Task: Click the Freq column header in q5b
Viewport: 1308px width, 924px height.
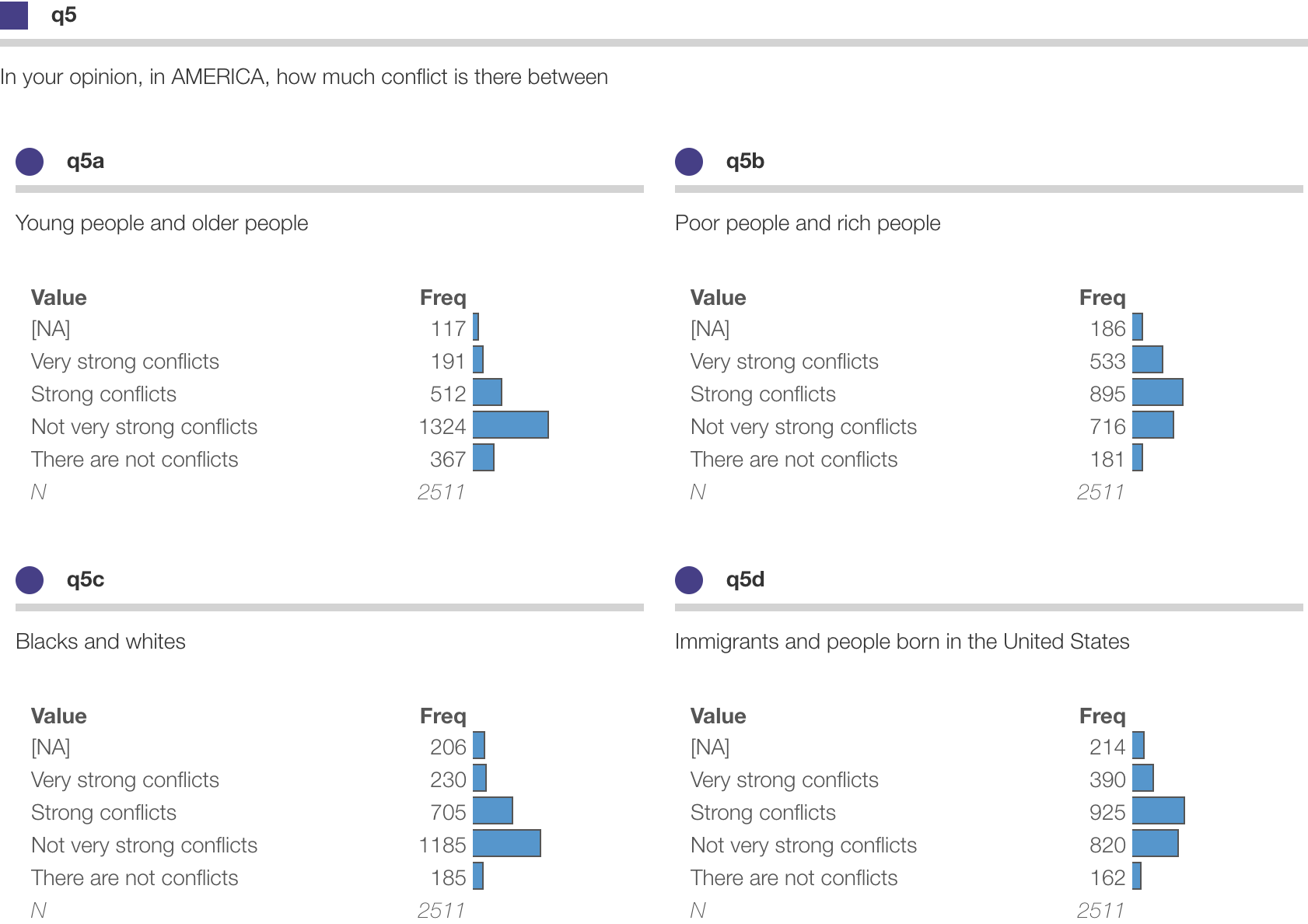Action: 1102,297
